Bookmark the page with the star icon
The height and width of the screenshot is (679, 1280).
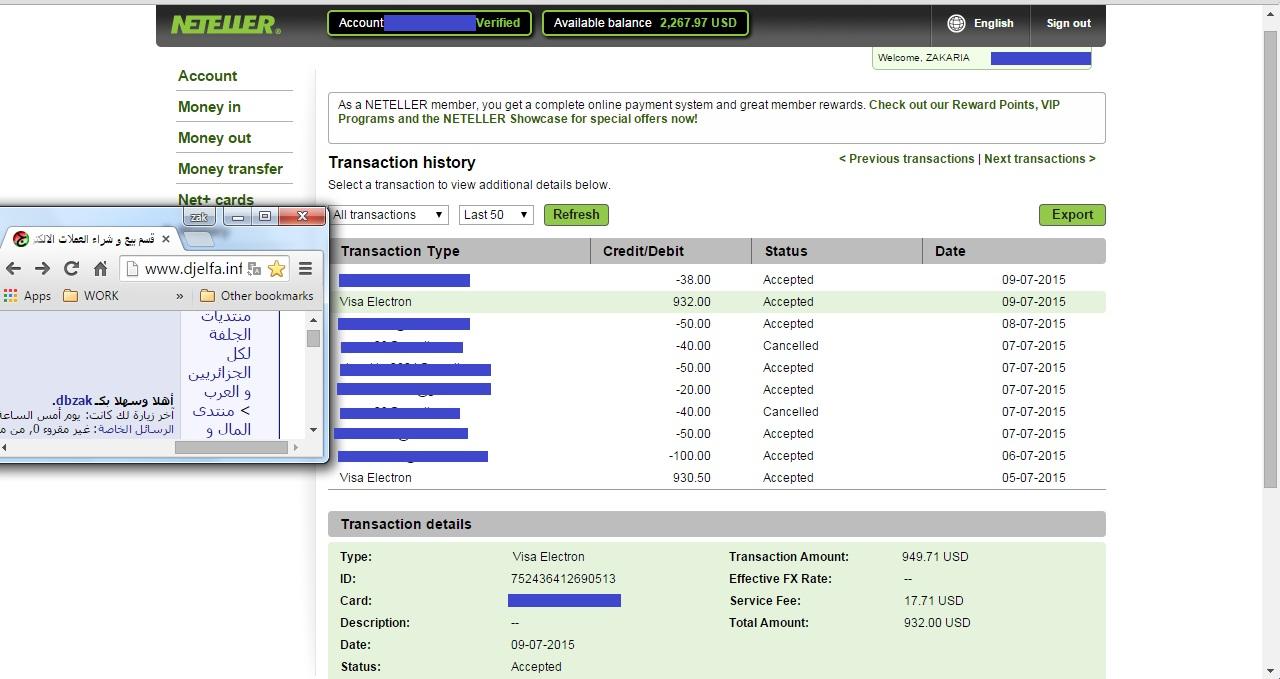[x=276, y=268]
